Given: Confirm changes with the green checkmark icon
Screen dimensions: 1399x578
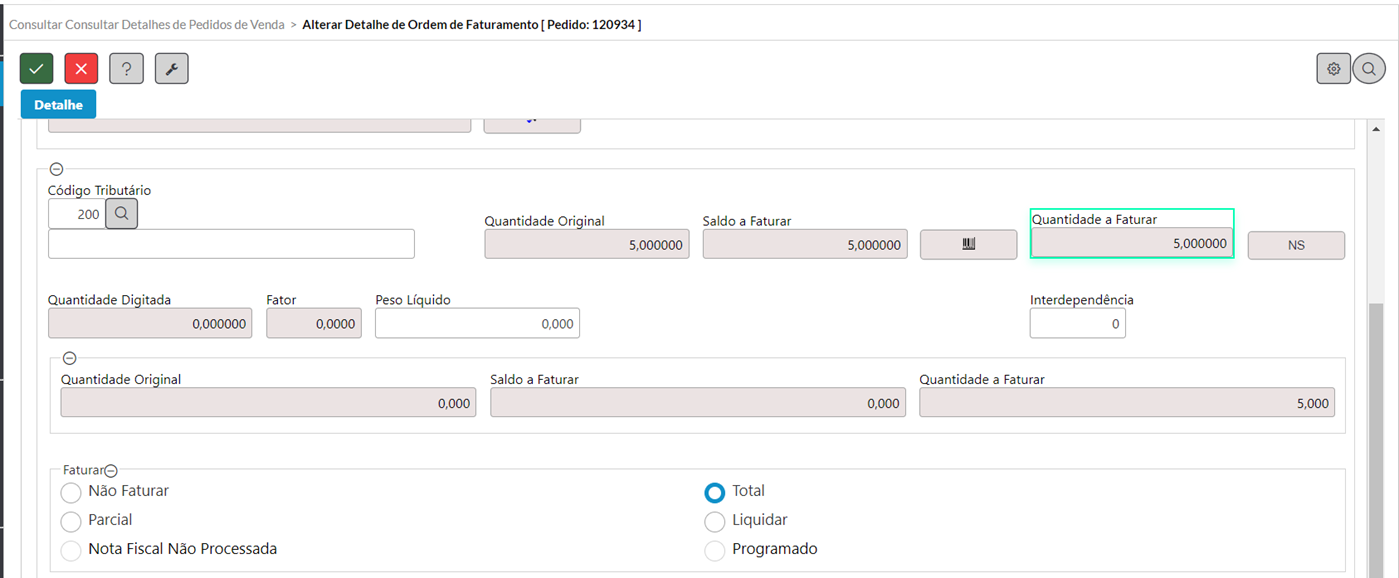Looking at the screenshot, I should click(x=36, y=68).
